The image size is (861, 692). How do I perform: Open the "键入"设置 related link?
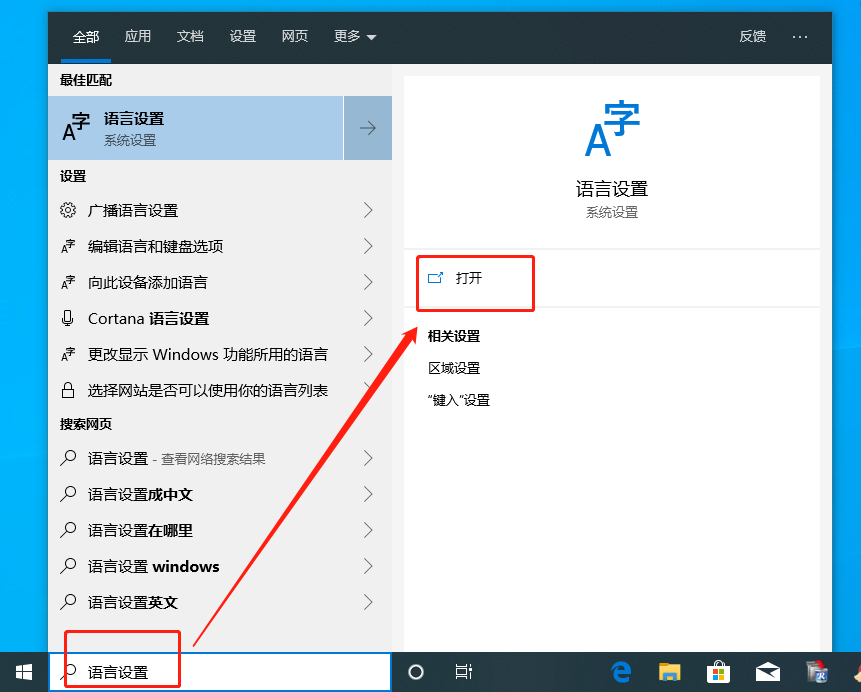(x=459, y=400)
